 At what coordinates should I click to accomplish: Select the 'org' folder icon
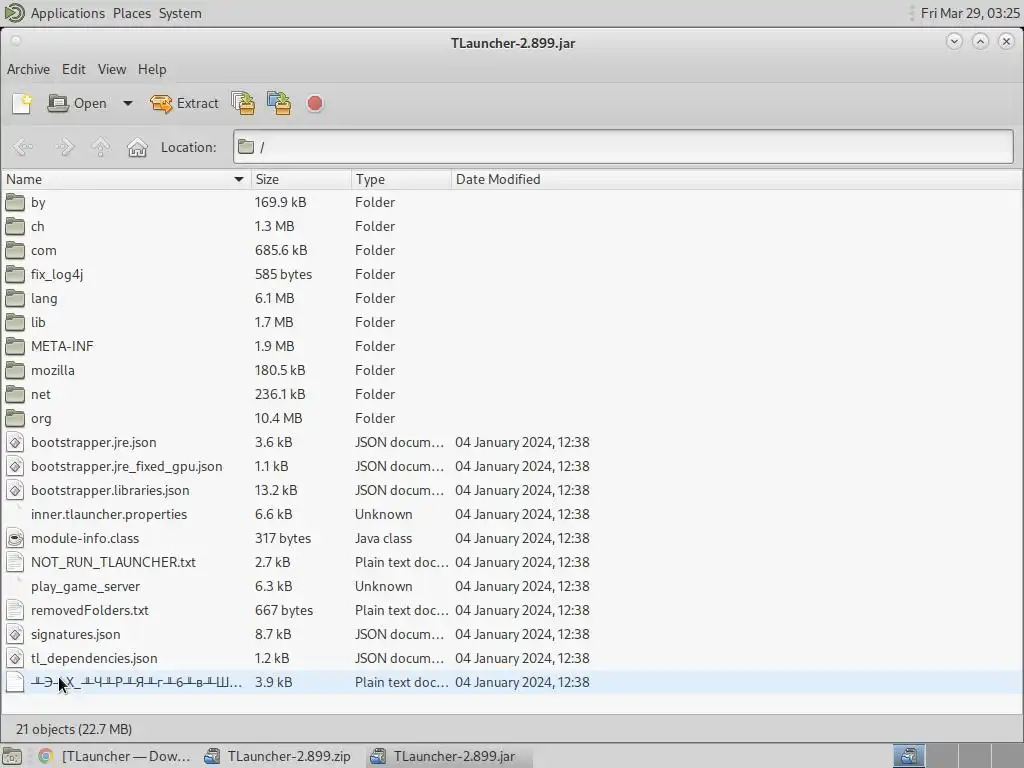[x=15, y=418]
